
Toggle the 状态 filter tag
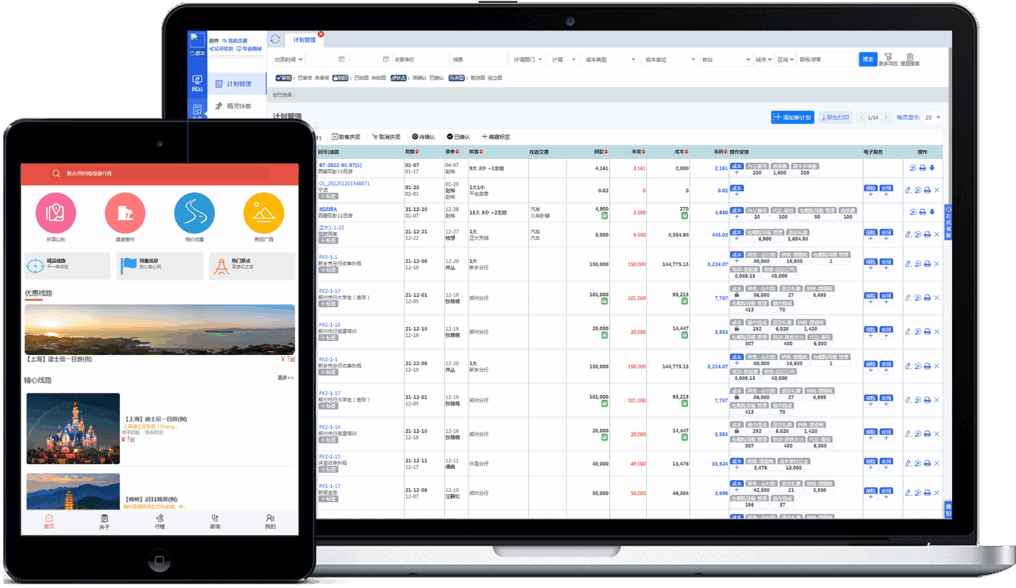pyautogui.click(x=398, y=78)
